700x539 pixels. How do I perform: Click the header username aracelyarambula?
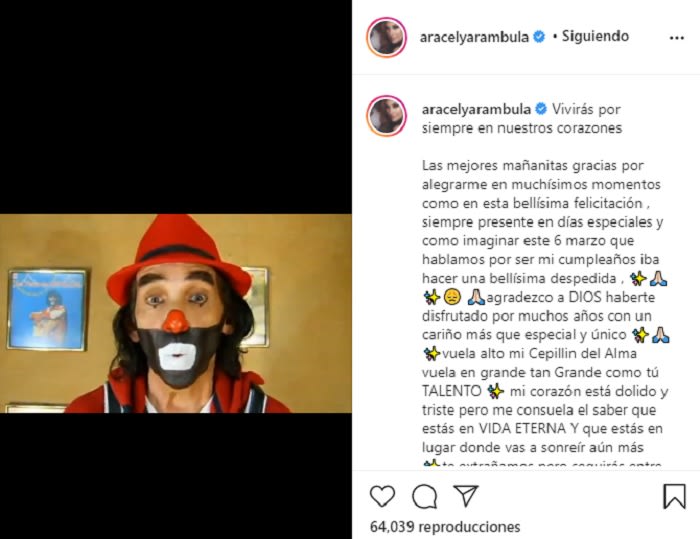474,37
